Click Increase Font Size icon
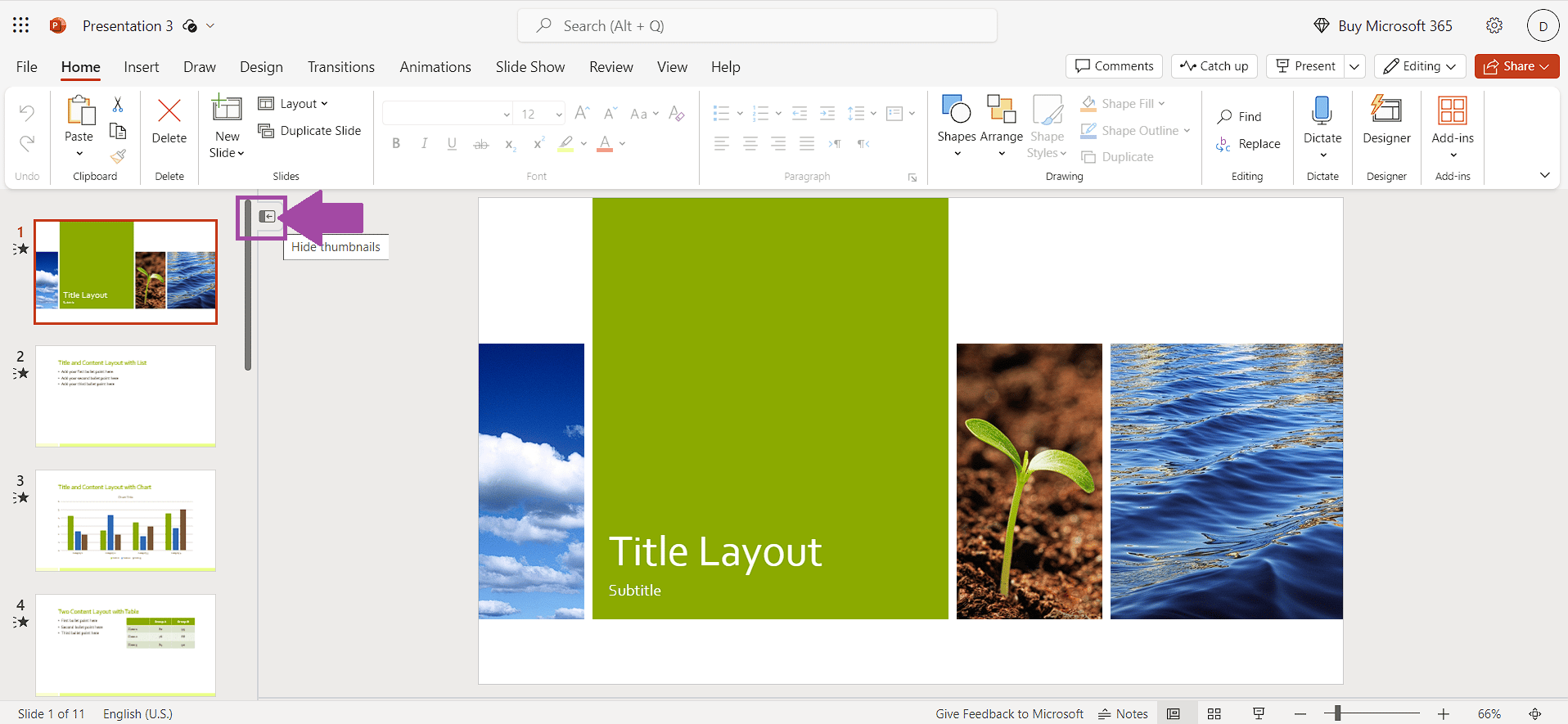The height and width of the screenshot is (724, 1568). click(582, 113)
